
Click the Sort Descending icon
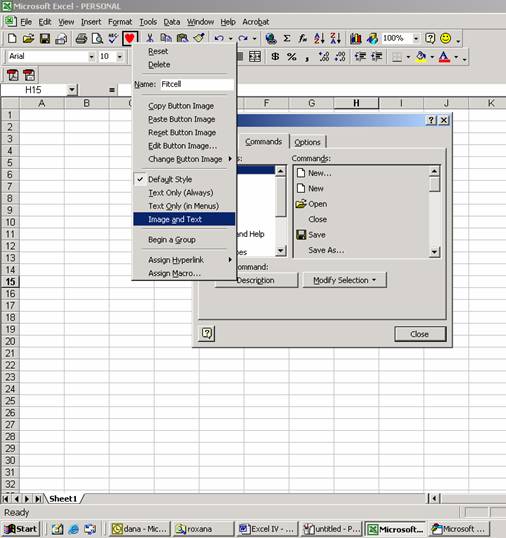pyautogui.click(x=336, y=38)
